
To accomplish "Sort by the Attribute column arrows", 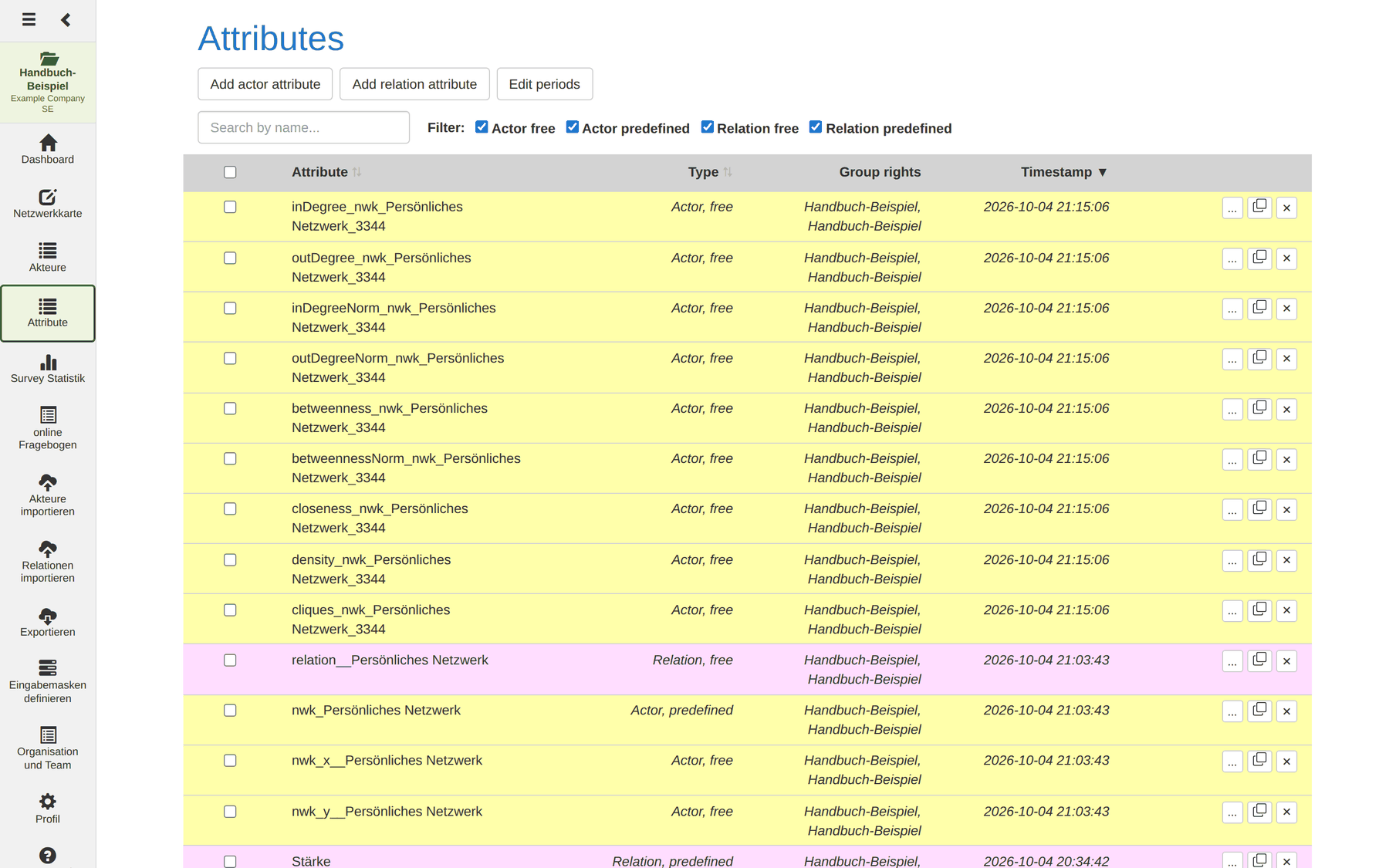I will [357, 172].
